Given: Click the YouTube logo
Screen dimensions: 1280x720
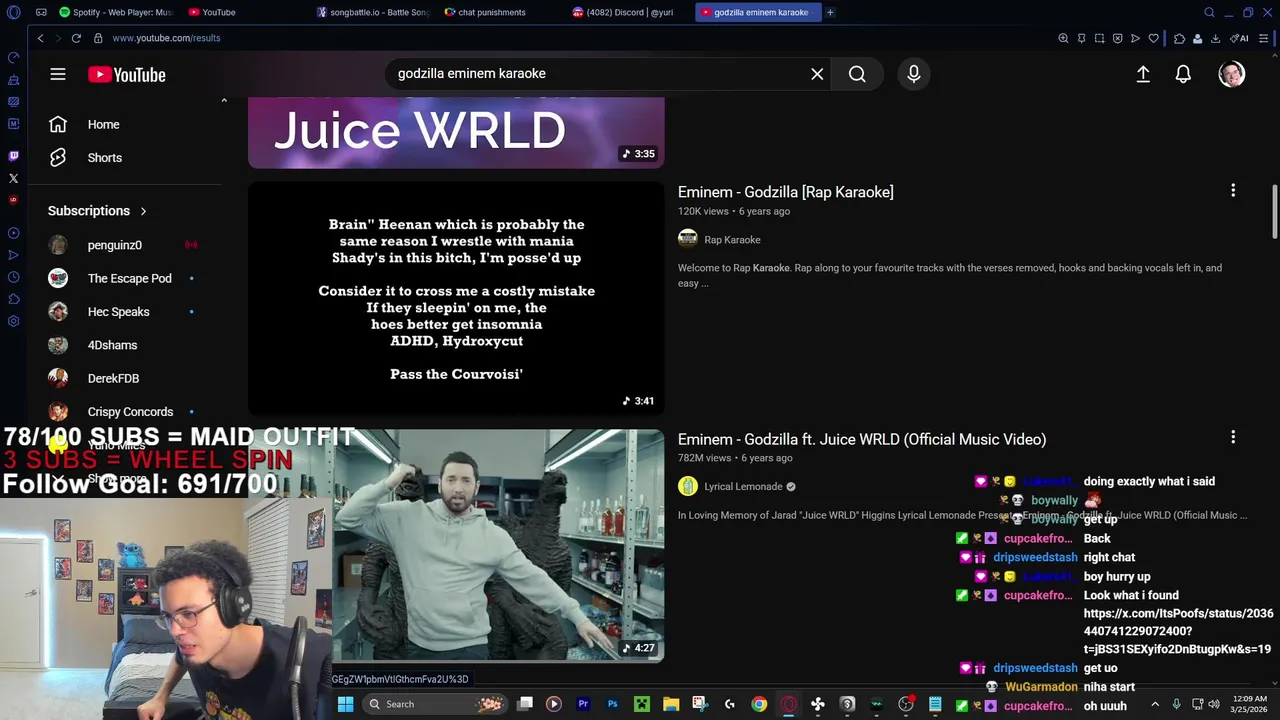Looking at the screenshot, I should click(126, 74).
